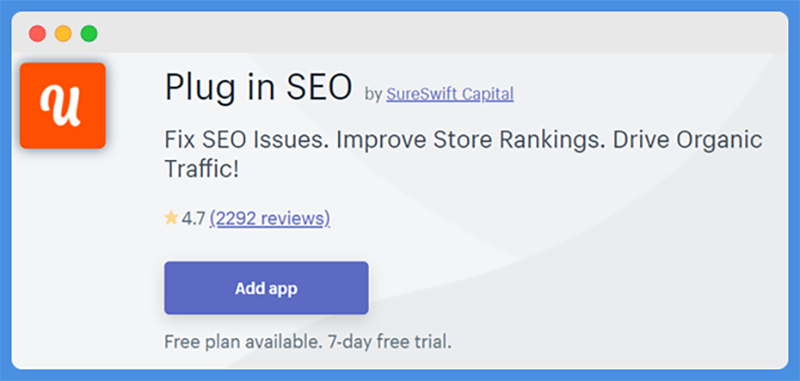Click the blue border outside the window

tap(400, 5)
